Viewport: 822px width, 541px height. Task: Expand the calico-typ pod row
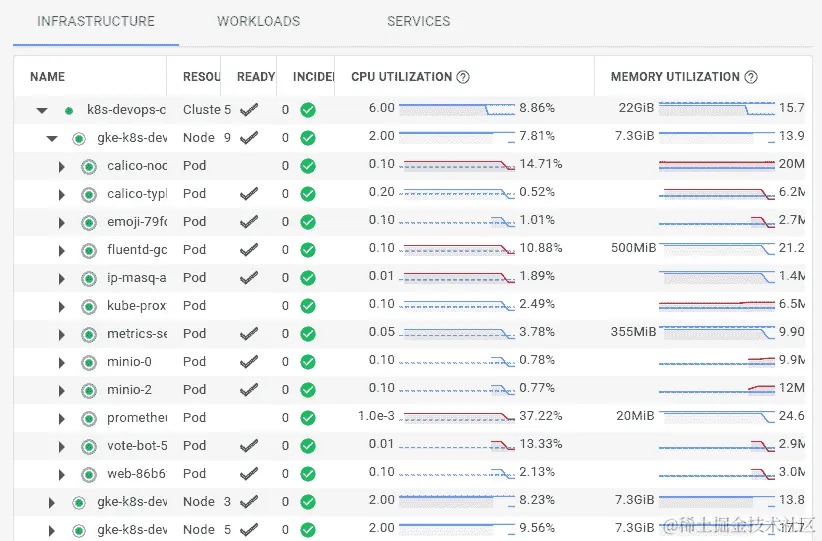61,195
